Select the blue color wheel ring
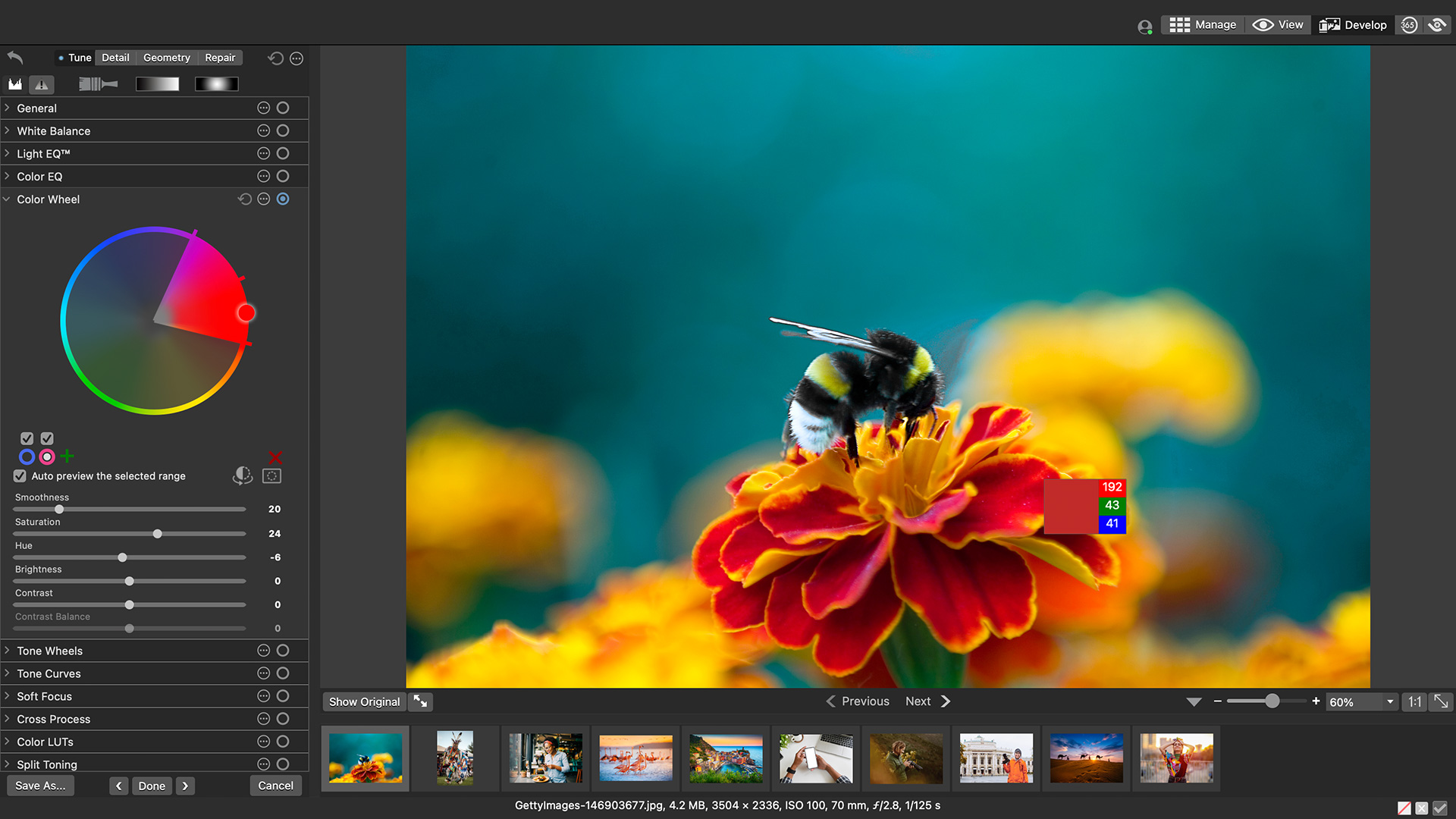The image size is (1456, 819). (x=27, y=457)
